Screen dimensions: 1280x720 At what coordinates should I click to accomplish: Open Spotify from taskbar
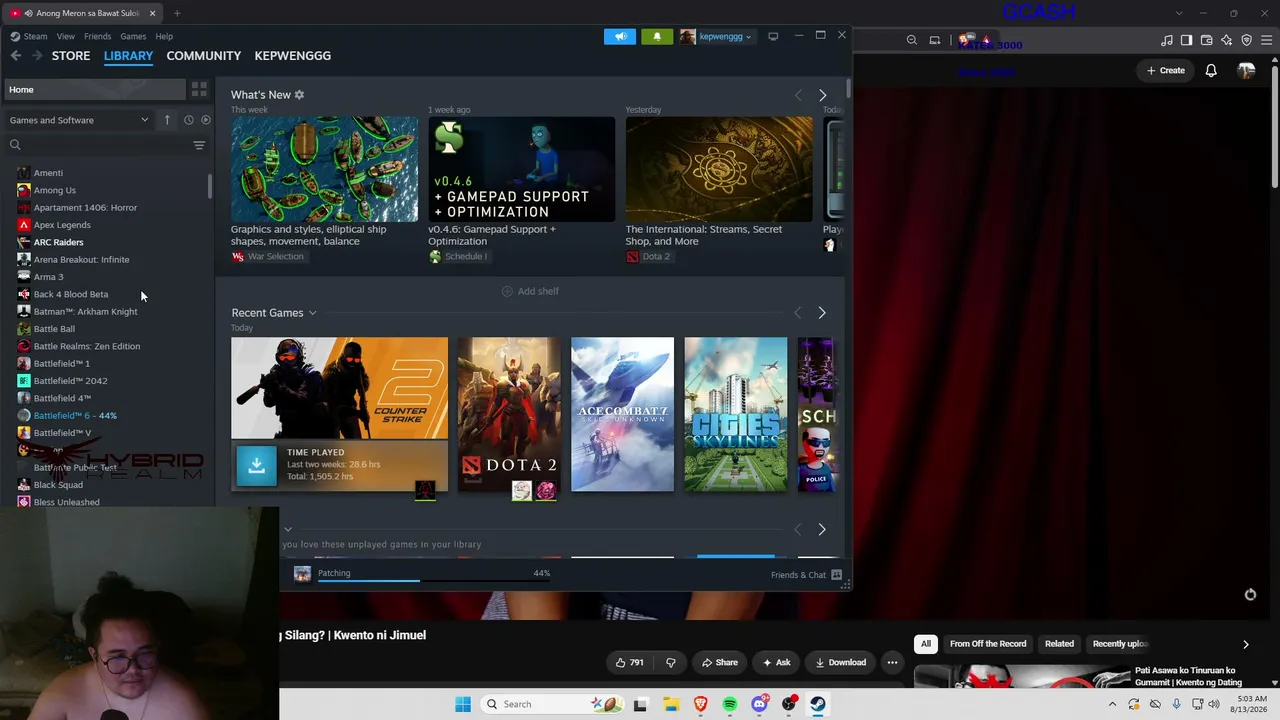(730, 704)
